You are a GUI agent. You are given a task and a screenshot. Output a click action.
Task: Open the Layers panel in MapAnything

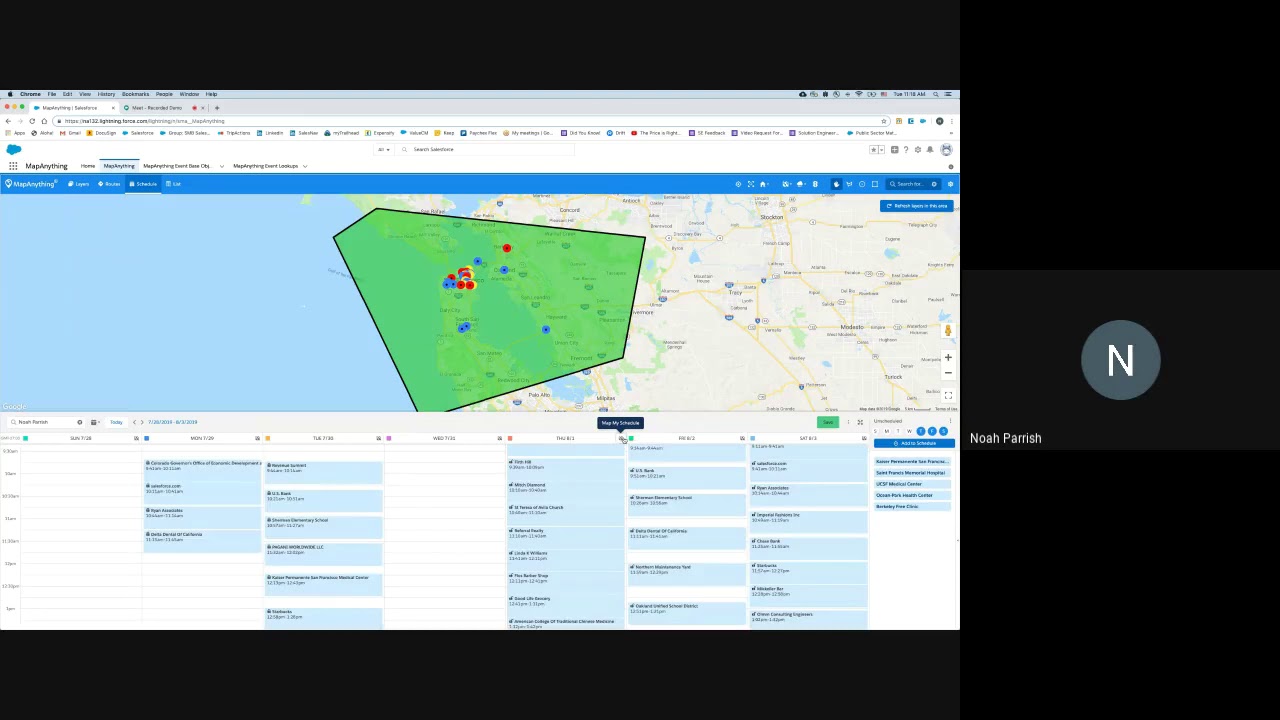[x=79, y=184]
